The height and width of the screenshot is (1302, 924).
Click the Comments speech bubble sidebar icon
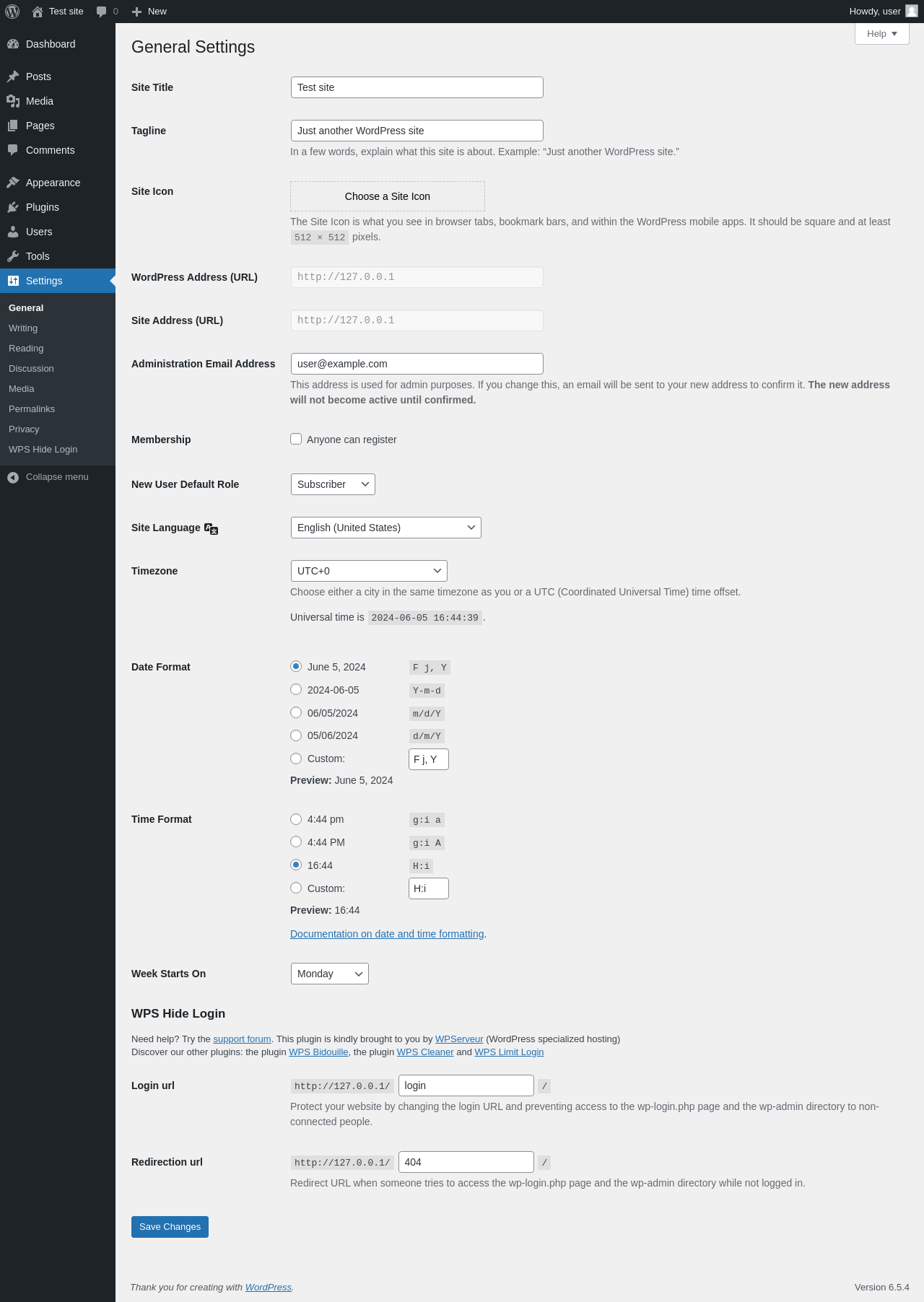[x=13, y=150]
